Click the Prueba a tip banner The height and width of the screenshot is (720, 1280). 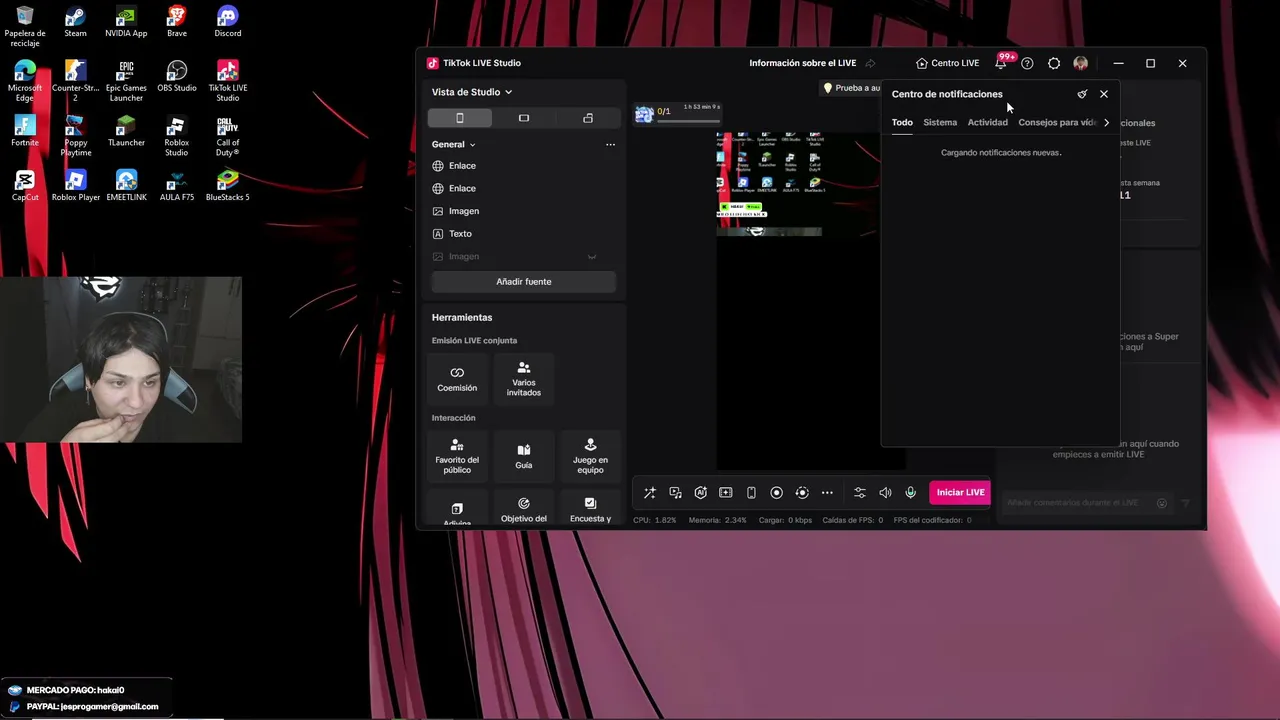tap(852, 88)
